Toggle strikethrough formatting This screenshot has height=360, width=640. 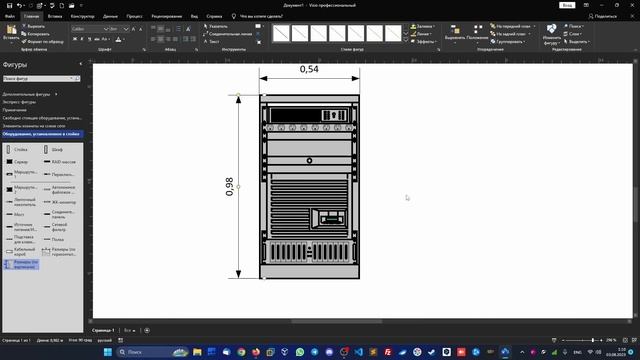point(97,39)
